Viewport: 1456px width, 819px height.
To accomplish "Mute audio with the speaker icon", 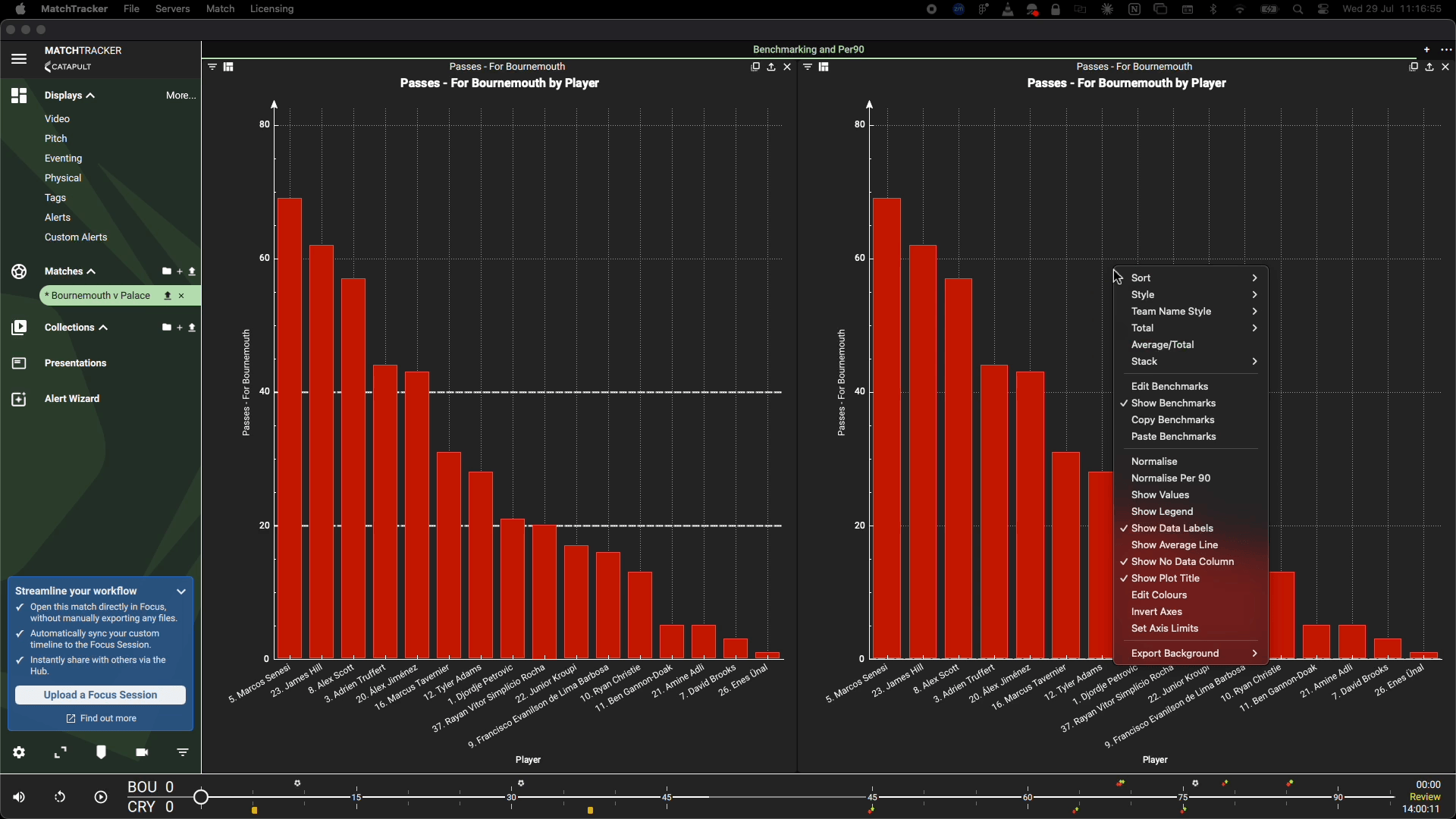I will click(19, 797).
